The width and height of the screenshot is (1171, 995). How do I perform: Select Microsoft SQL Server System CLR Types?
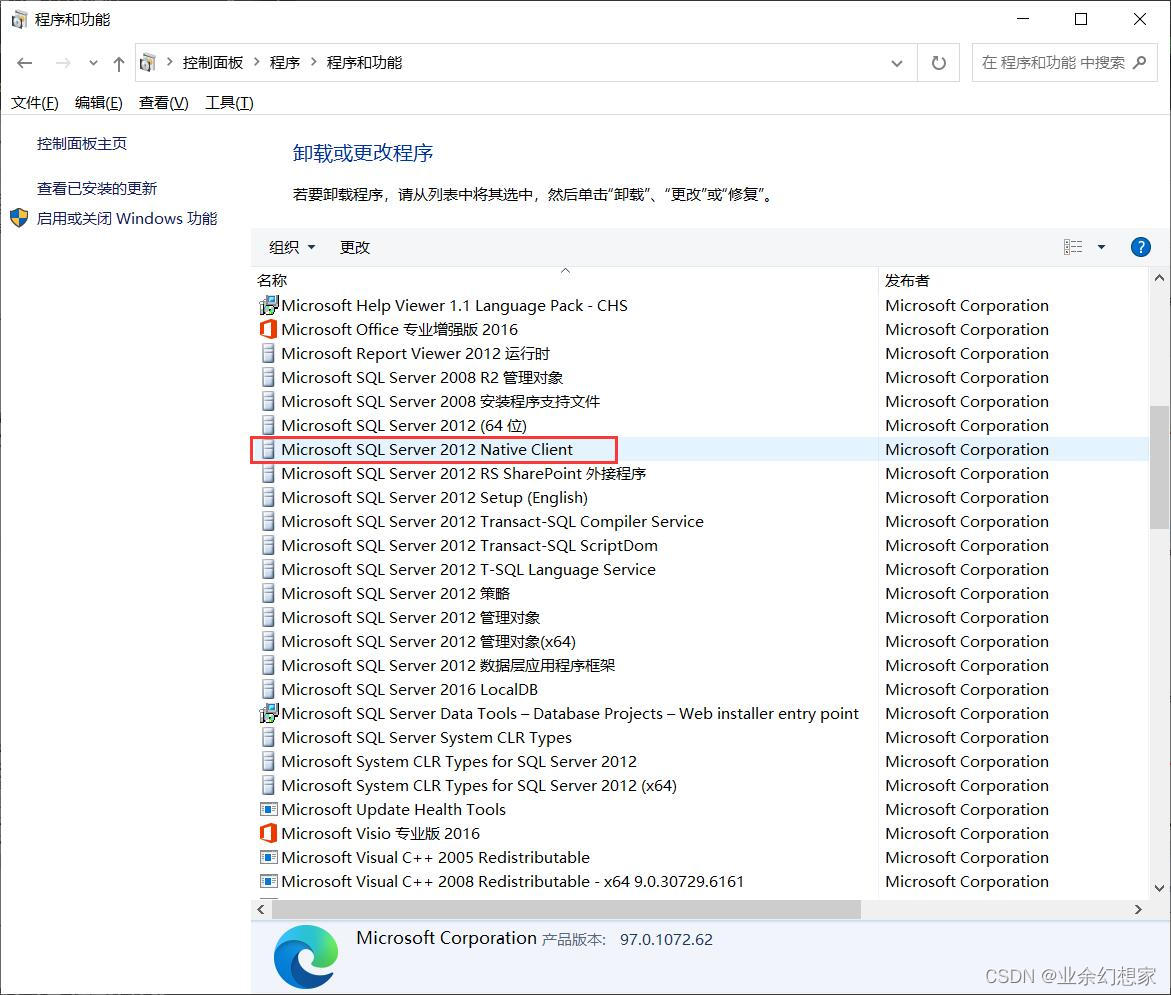[x=426, y=737]
